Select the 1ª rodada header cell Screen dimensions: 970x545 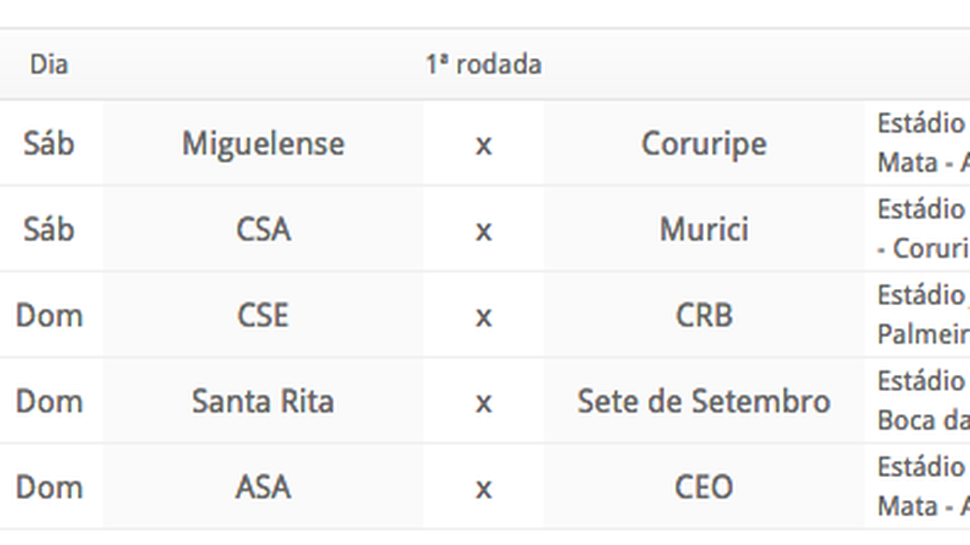[484, 64]
